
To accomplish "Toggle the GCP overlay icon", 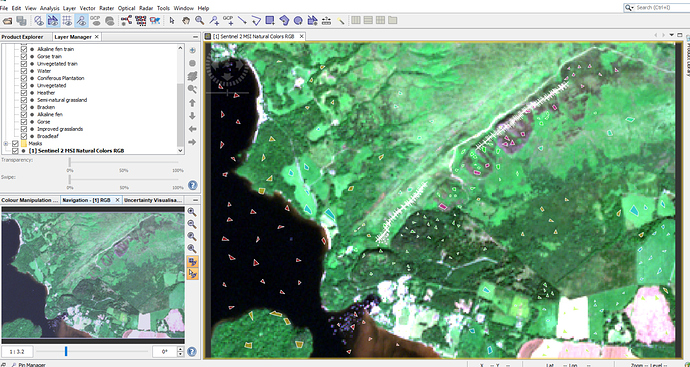I will 95,20.
